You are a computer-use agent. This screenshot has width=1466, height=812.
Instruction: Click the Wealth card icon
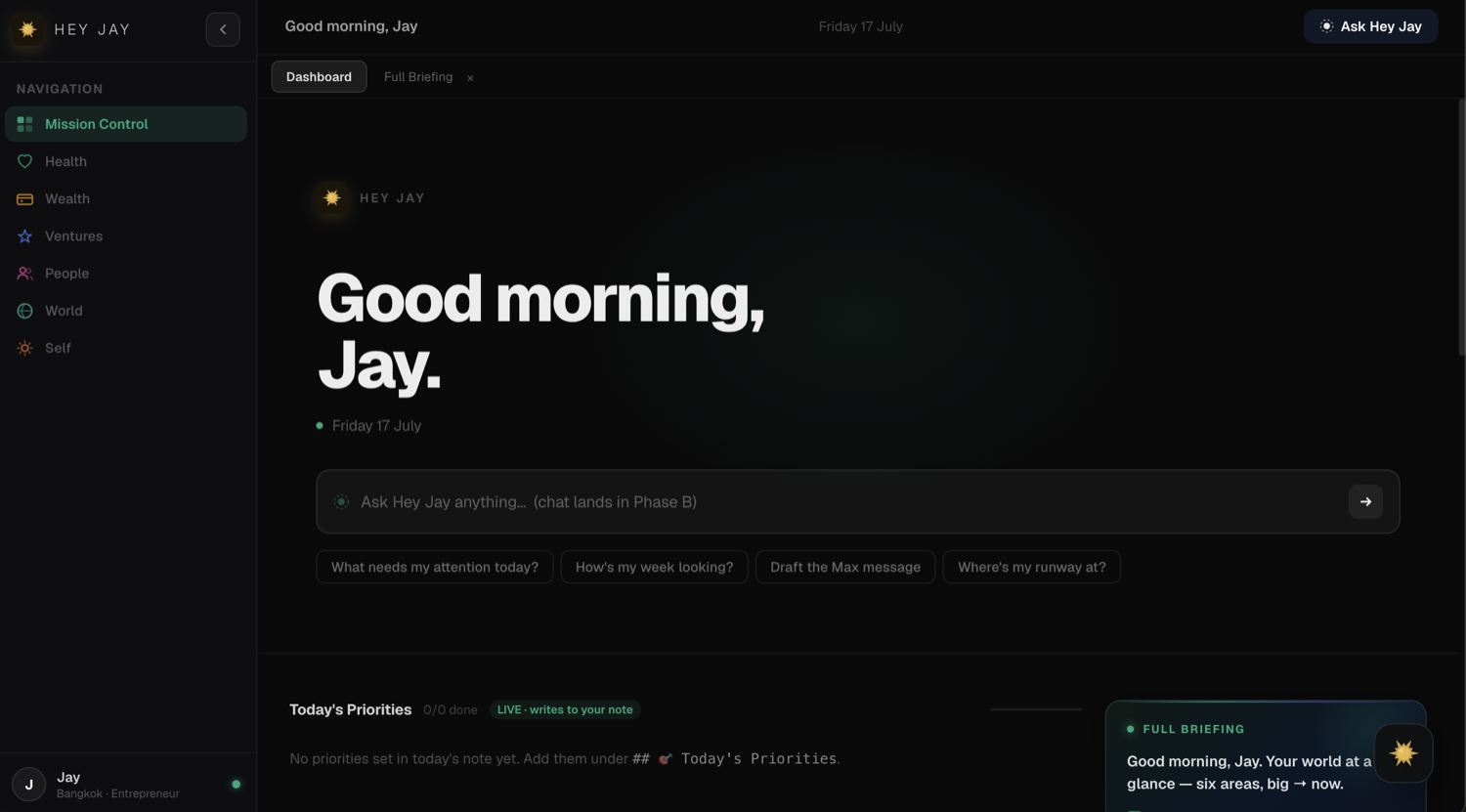point(25,198)
